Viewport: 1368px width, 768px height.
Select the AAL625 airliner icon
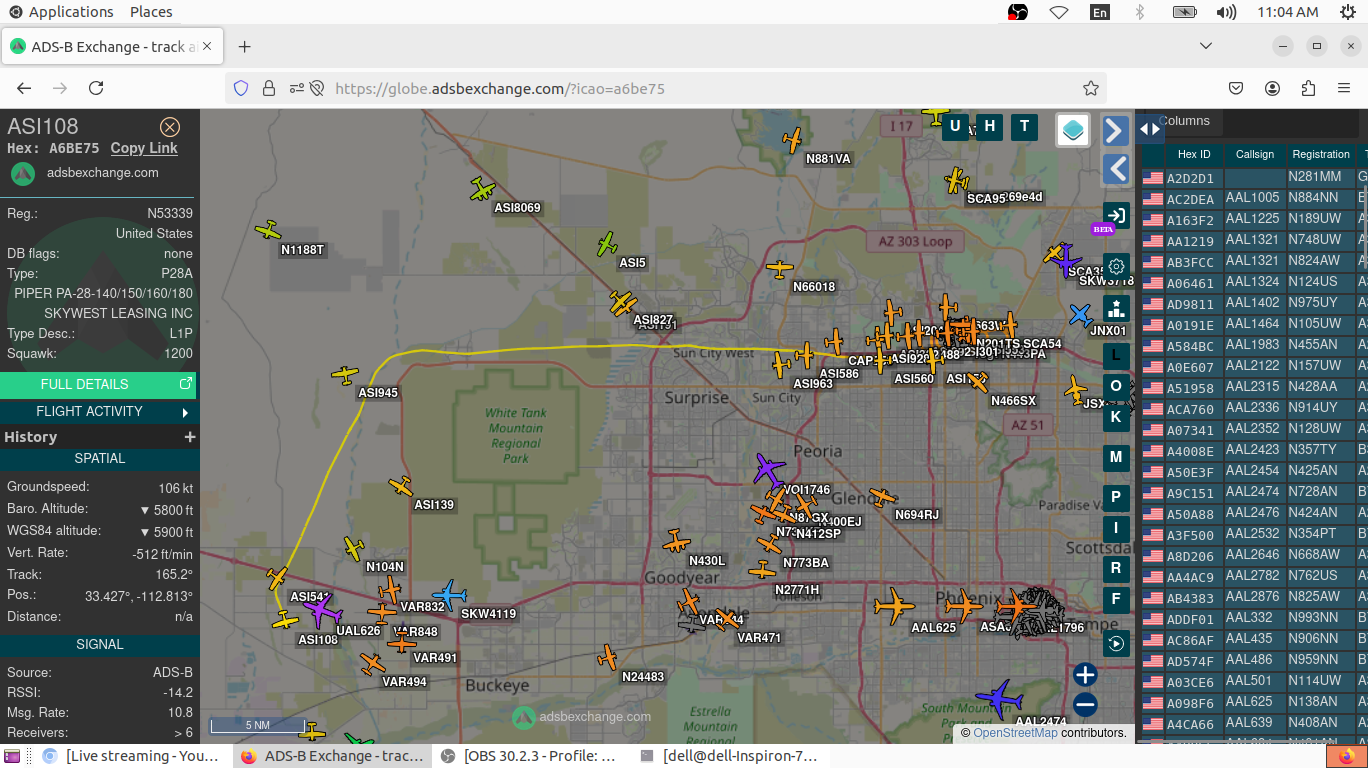click(894, 606)
